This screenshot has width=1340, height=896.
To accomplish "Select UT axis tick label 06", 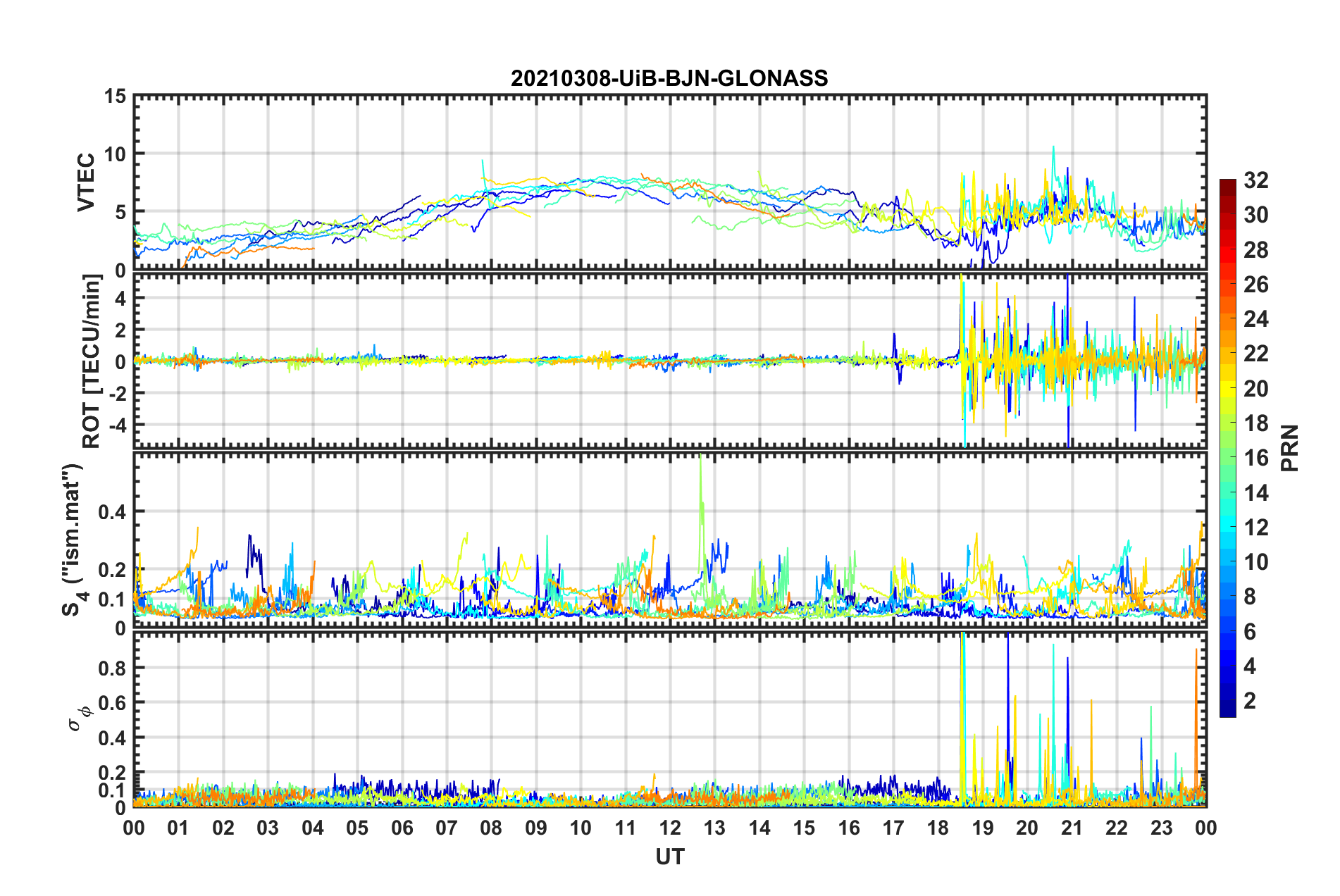I will pos(402,828).
